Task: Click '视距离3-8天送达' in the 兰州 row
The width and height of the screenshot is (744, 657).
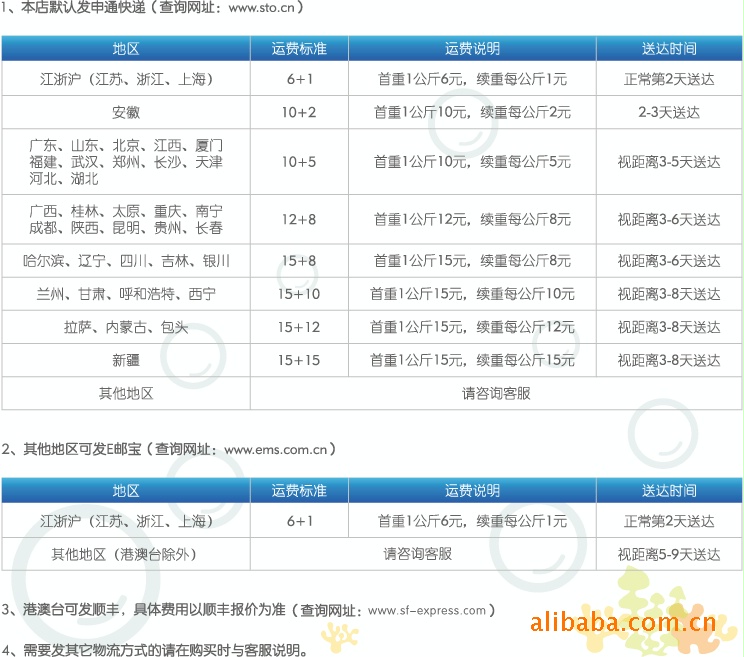Action: [x=669, y=294]
